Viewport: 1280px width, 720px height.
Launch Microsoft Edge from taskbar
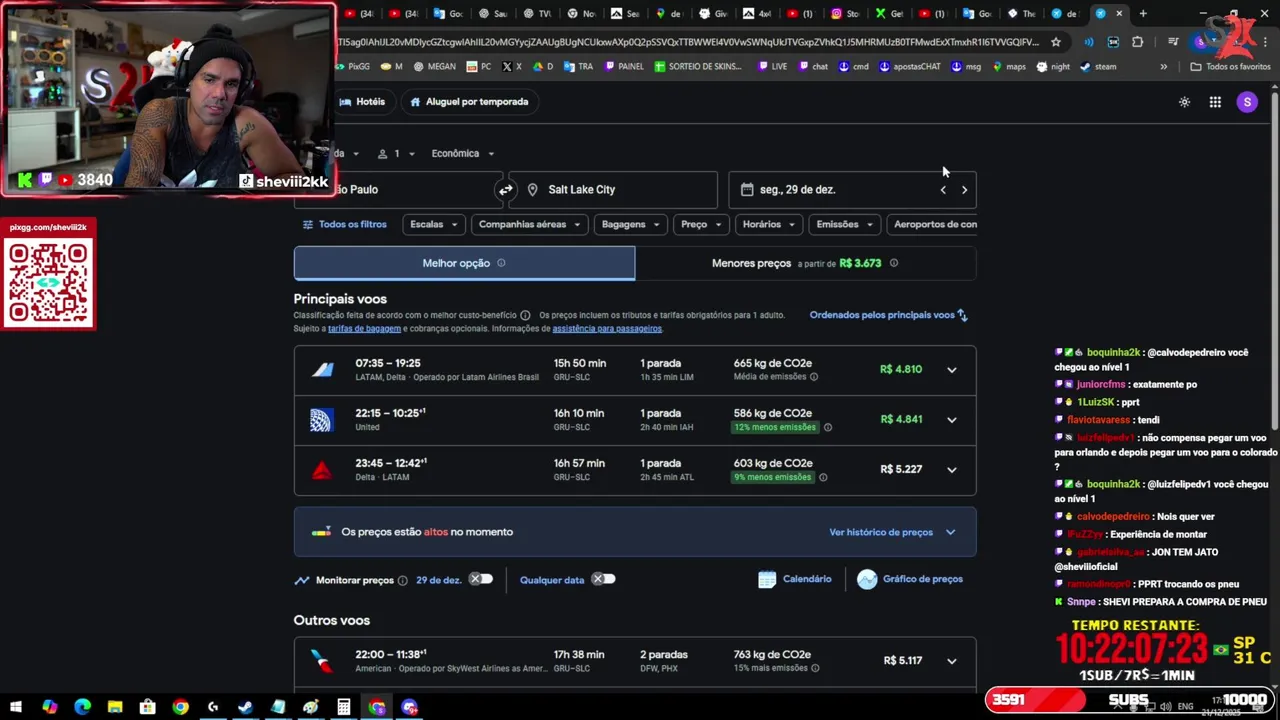82,707
